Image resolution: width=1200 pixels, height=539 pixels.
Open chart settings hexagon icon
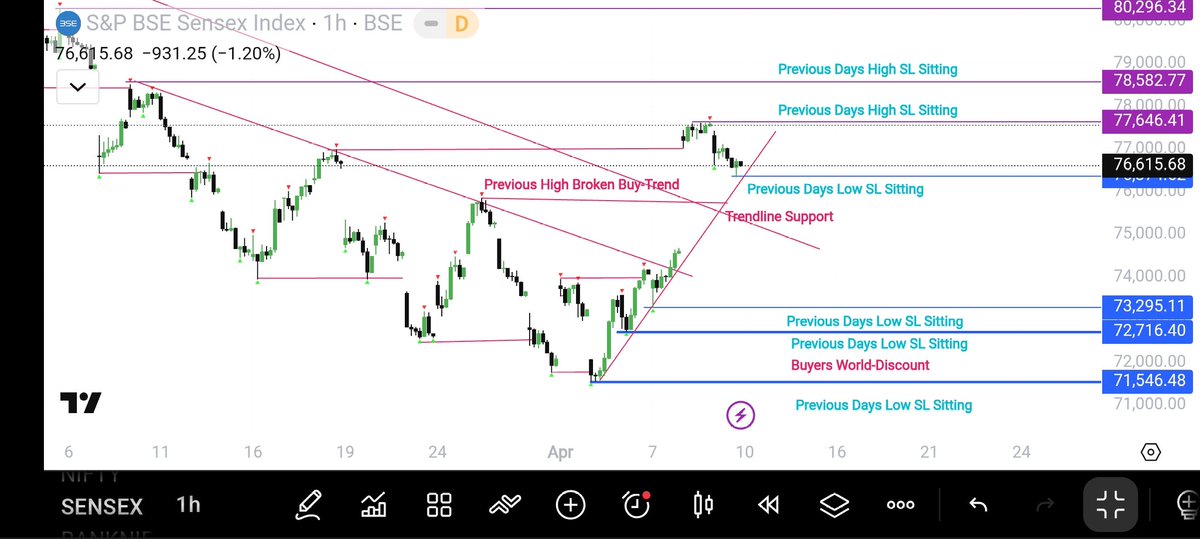(1150, 452)
